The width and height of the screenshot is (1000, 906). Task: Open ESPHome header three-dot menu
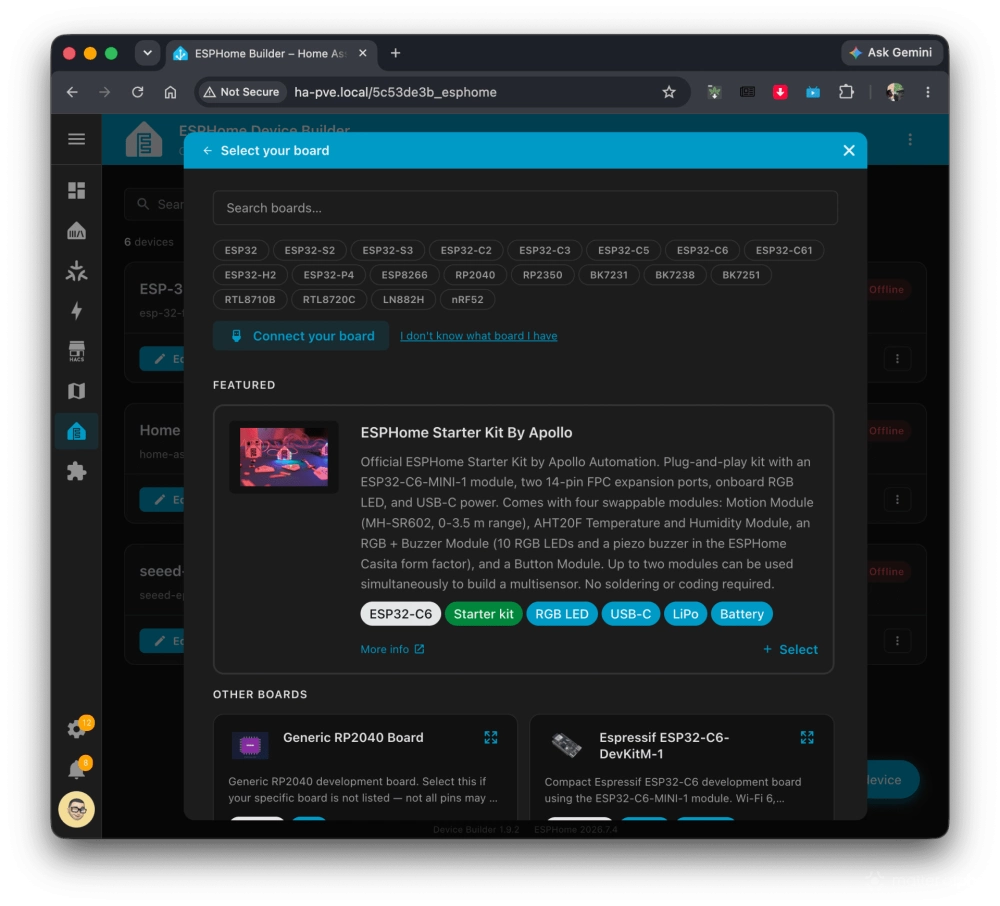(909, 139)
